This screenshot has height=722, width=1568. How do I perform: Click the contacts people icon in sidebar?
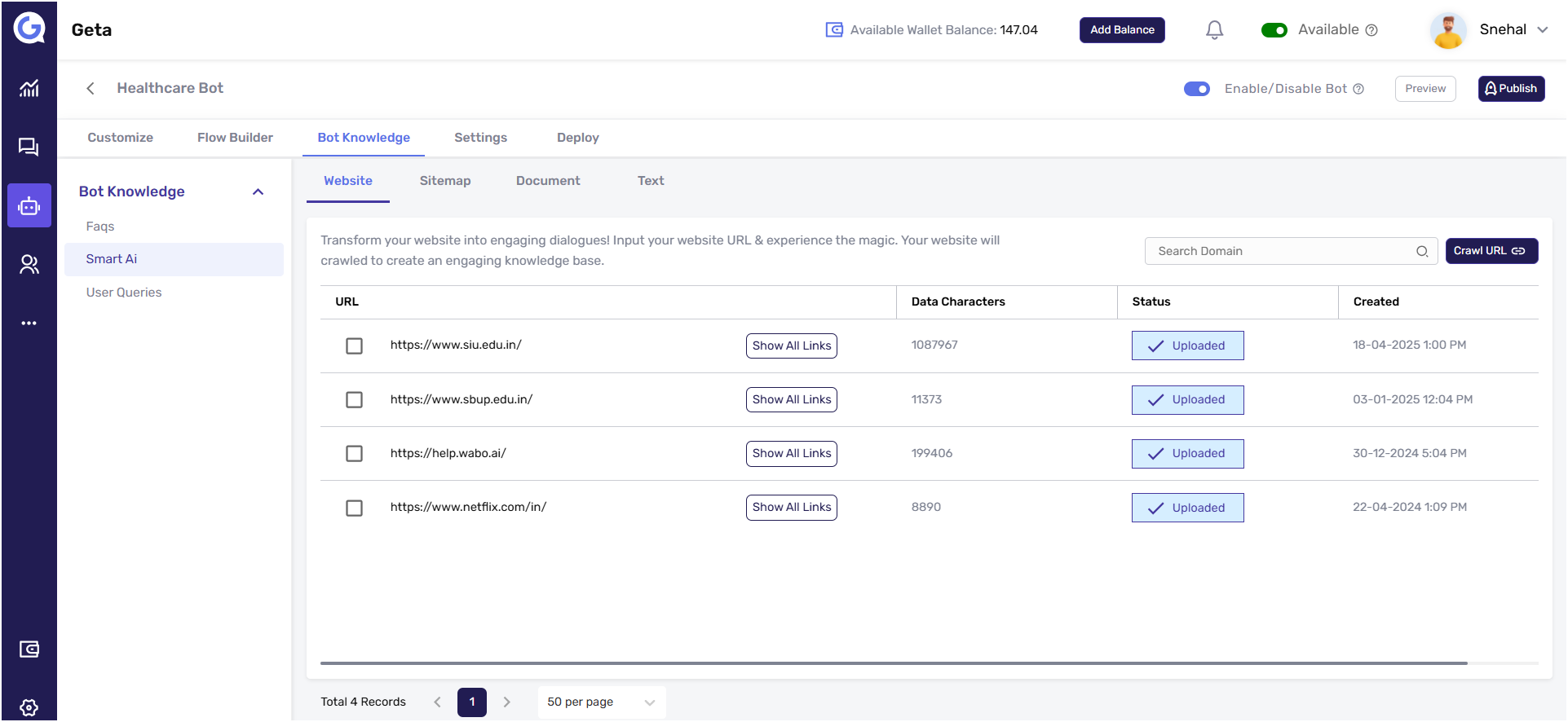point(29,264)
